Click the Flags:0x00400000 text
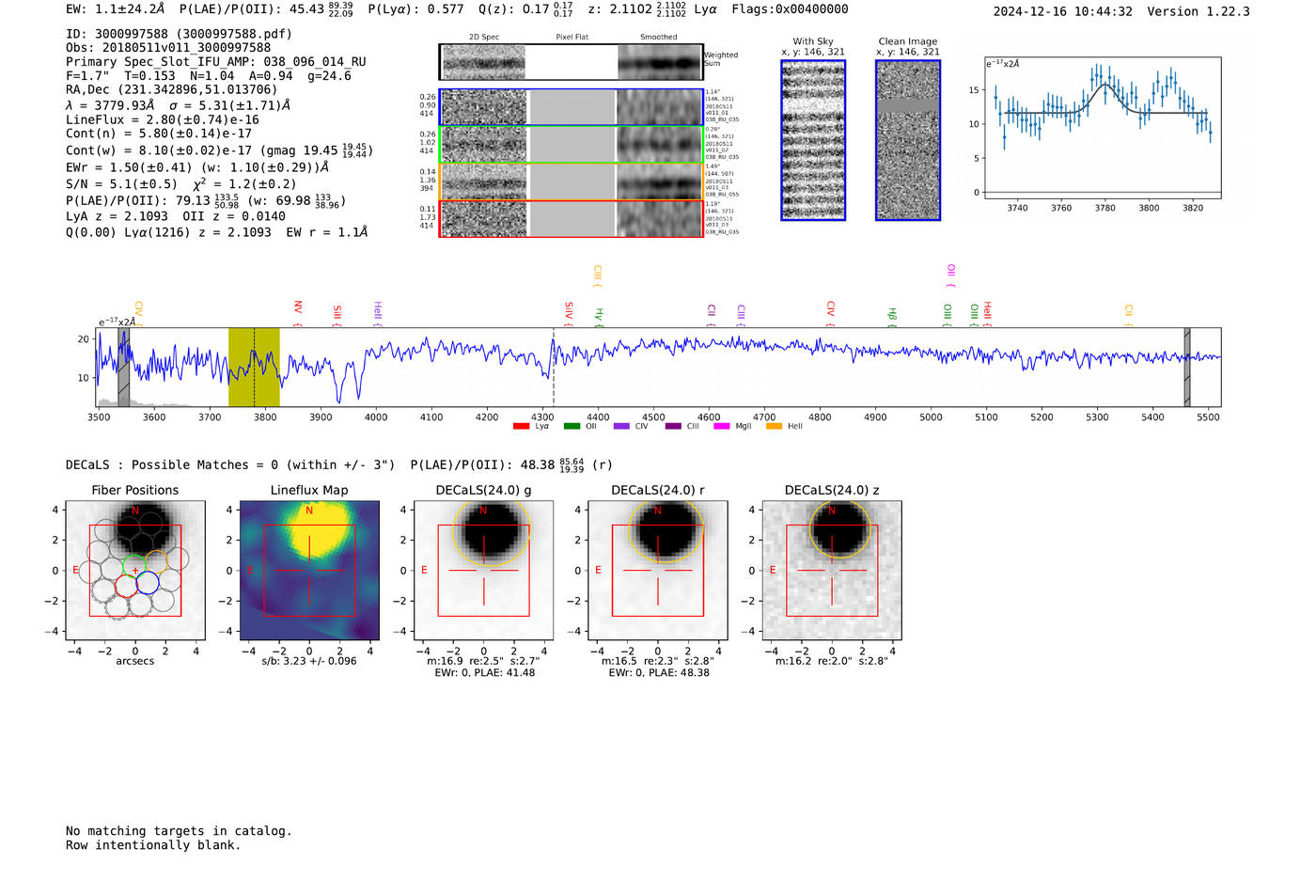The height and width of the screenshot is (896, 1316). coord(791,9)
